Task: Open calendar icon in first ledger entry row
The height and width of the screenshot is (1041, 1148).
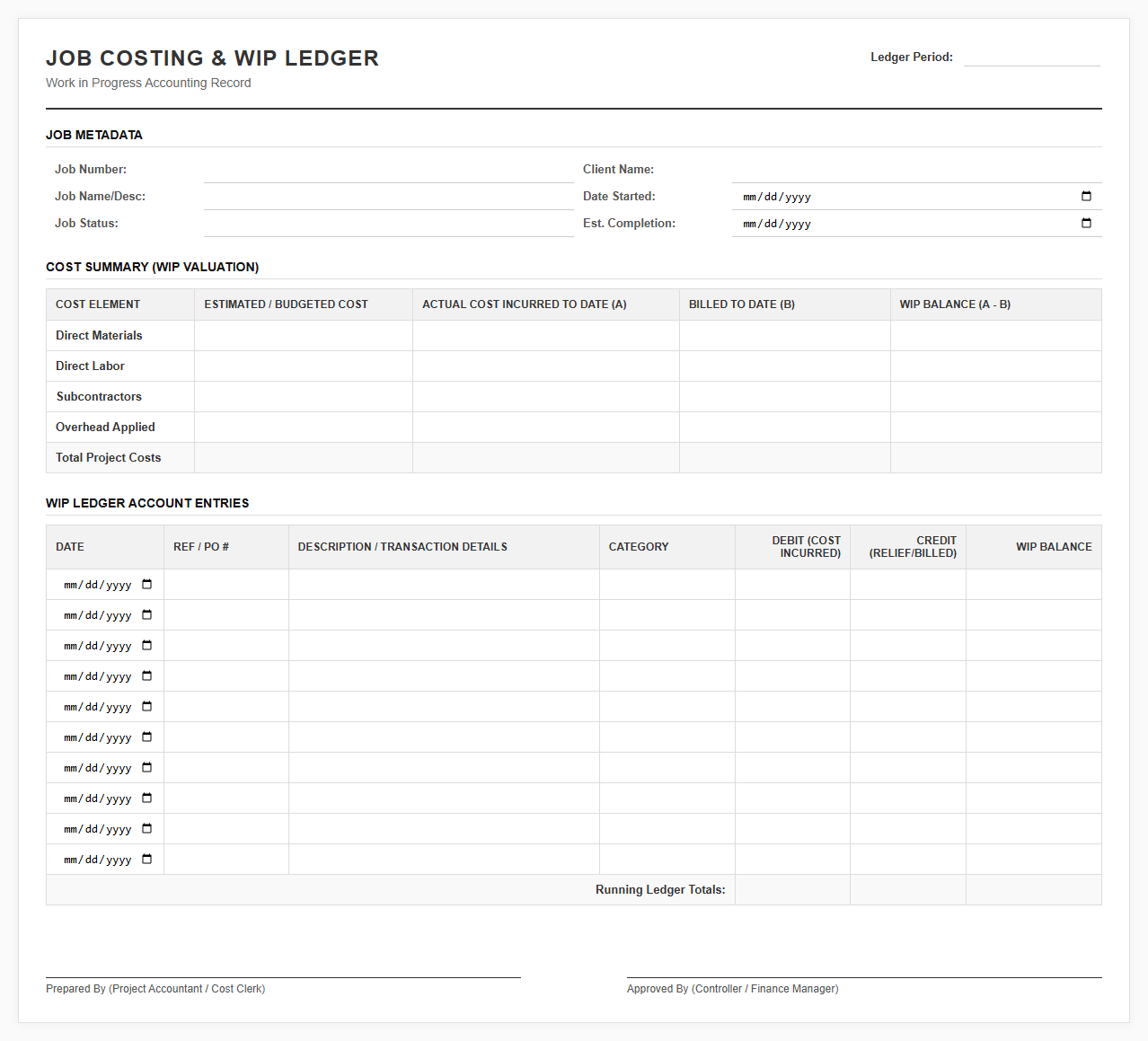Action: click(x=147, y=584)
